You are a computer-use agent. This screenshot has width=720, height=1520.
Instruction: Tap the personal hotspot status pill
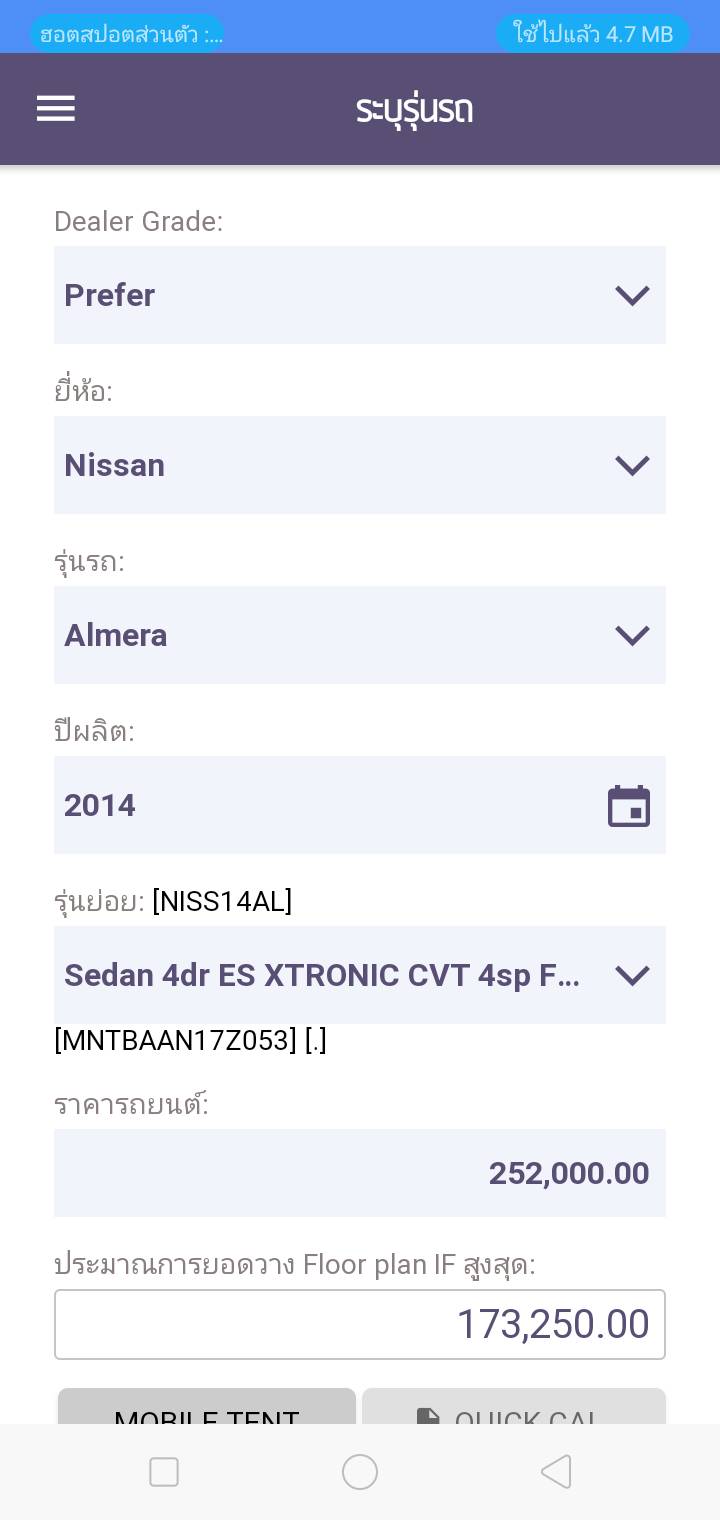point(127,34)
